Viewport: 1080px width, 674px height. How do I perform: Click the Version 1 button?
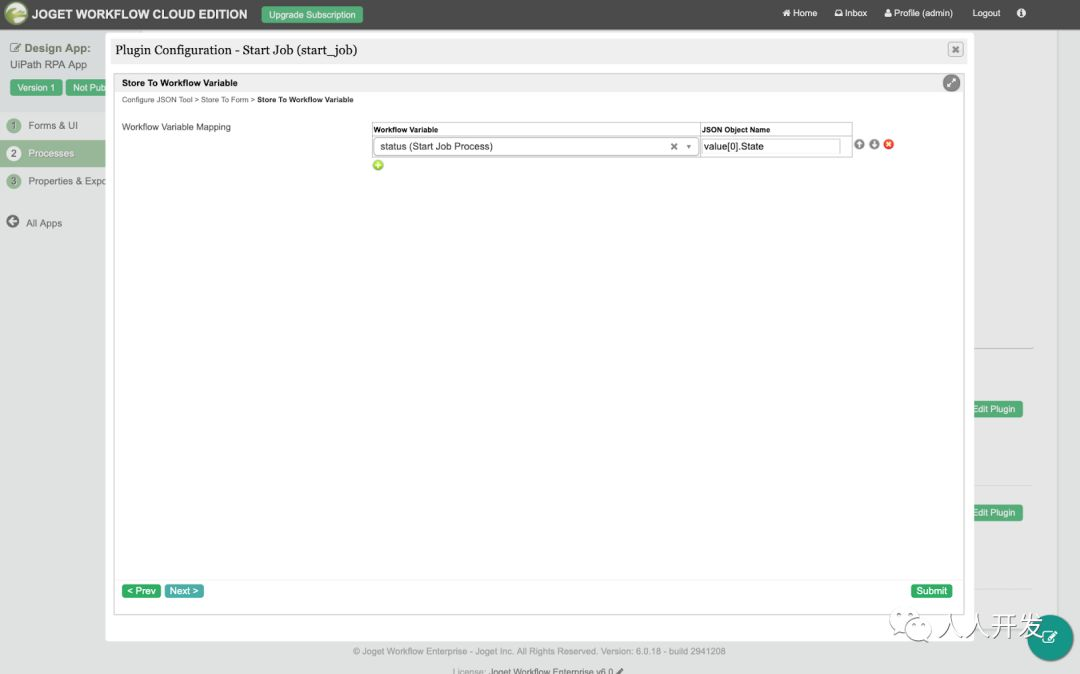pos(36,87)
